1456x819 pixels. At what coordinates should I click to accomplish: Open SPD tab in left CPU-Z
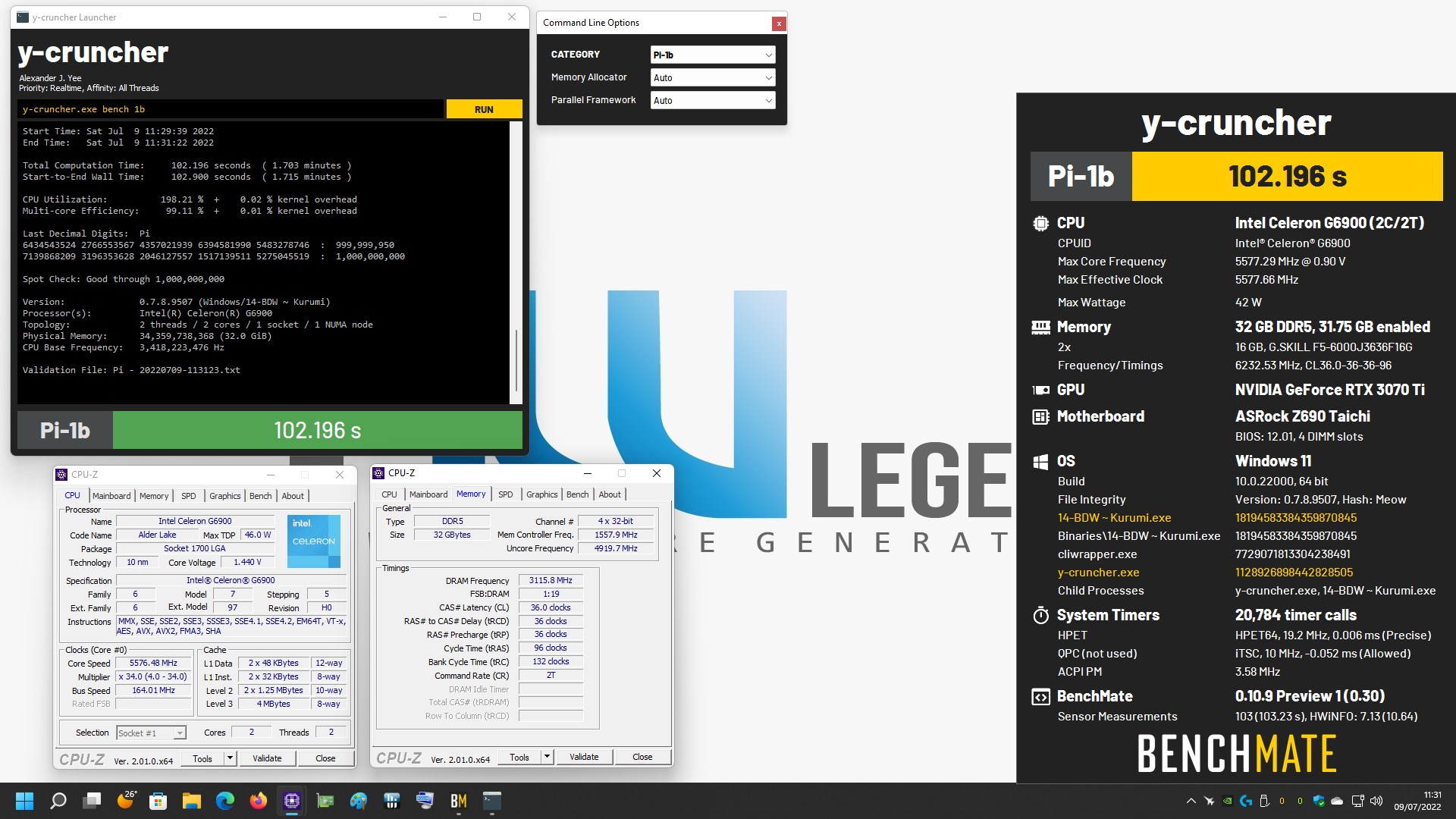(189, 496)
